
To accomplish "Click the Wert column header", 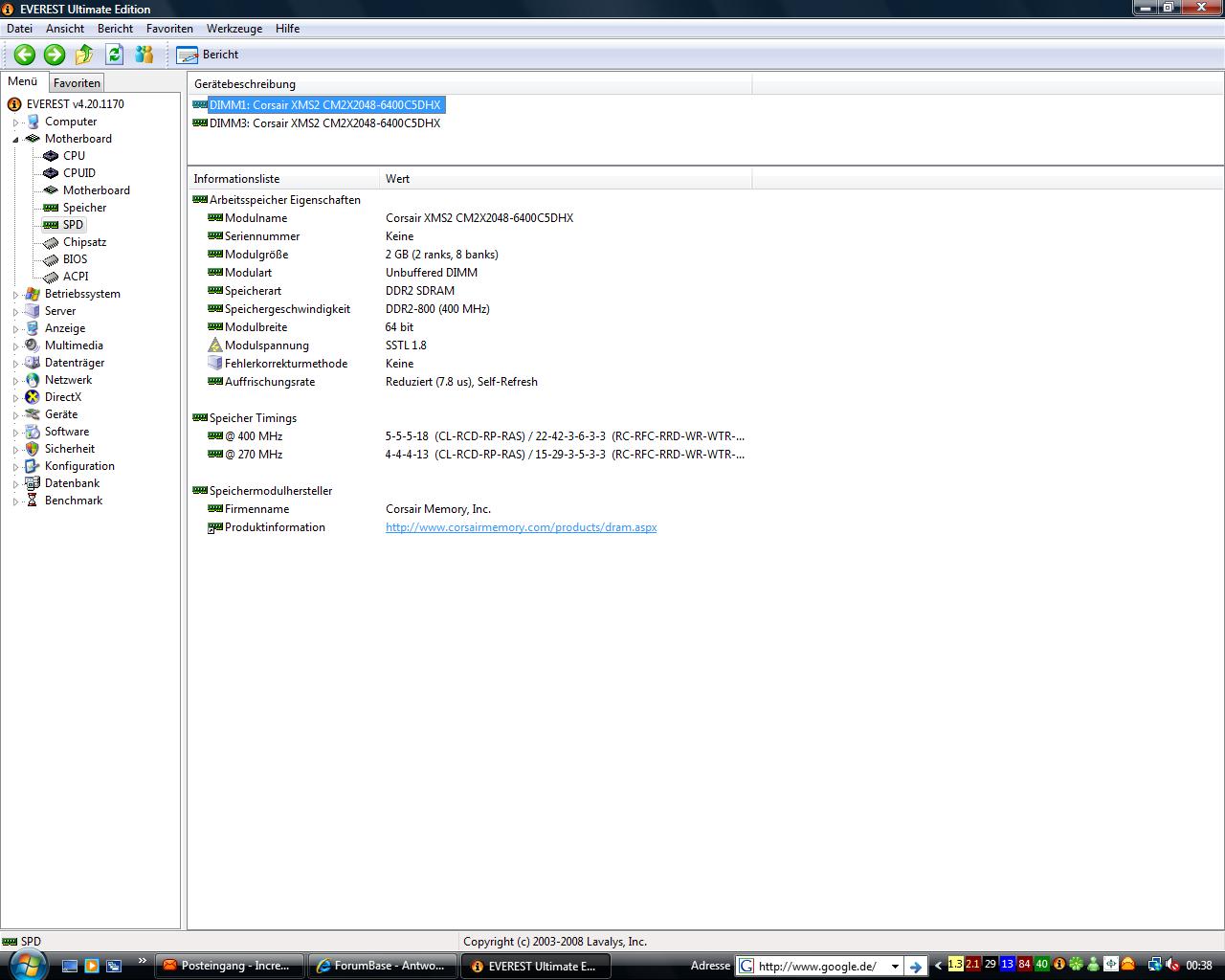I will pos(566,179).
